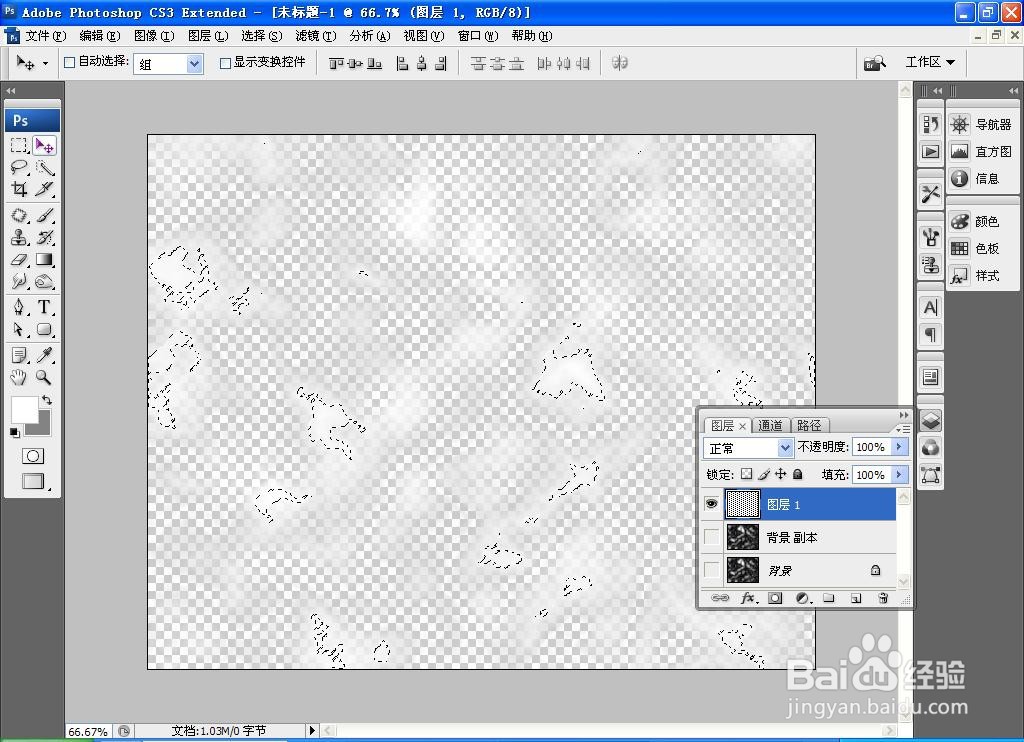Select the Lasso tool
This screenshot has width=1024, height=742.
click(x=19, y=167)
